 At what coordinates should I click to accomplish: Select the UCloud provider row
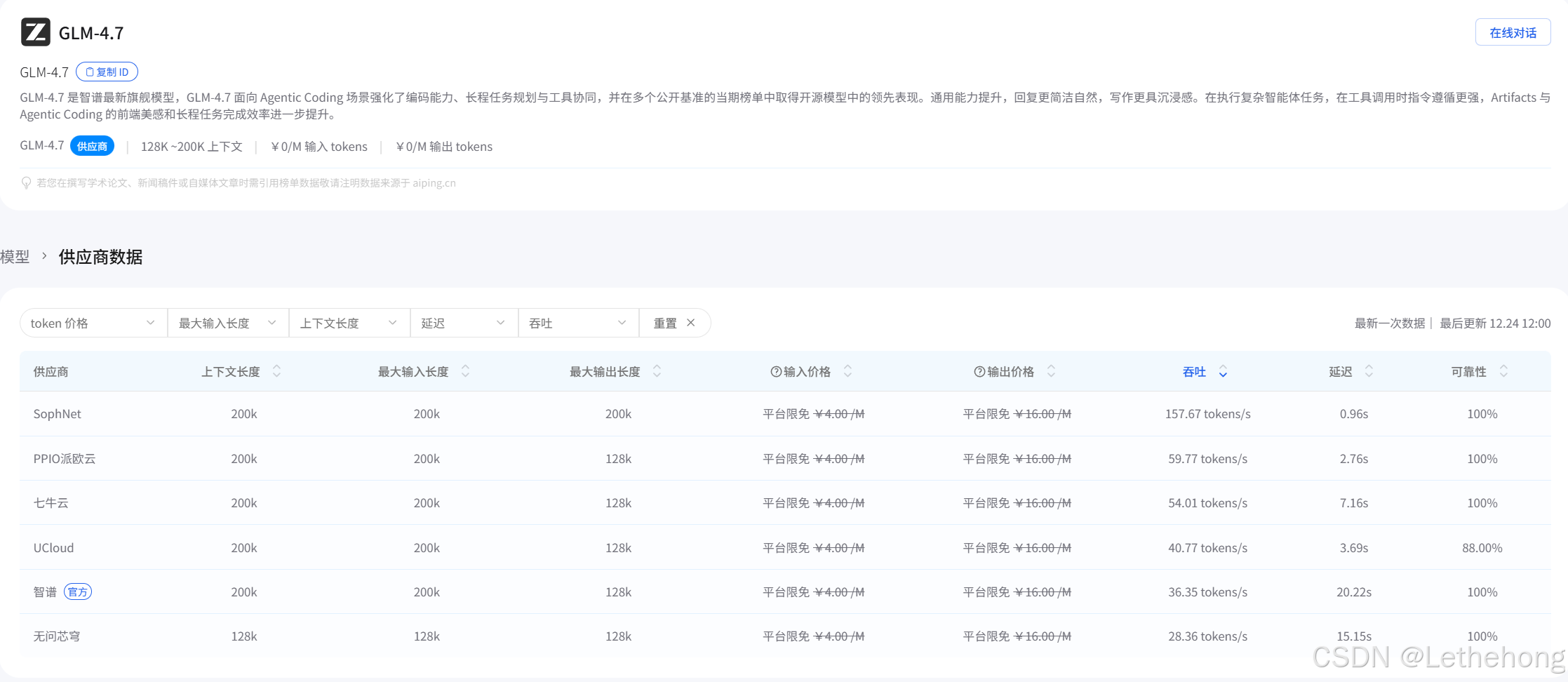[x=785, y=547]
